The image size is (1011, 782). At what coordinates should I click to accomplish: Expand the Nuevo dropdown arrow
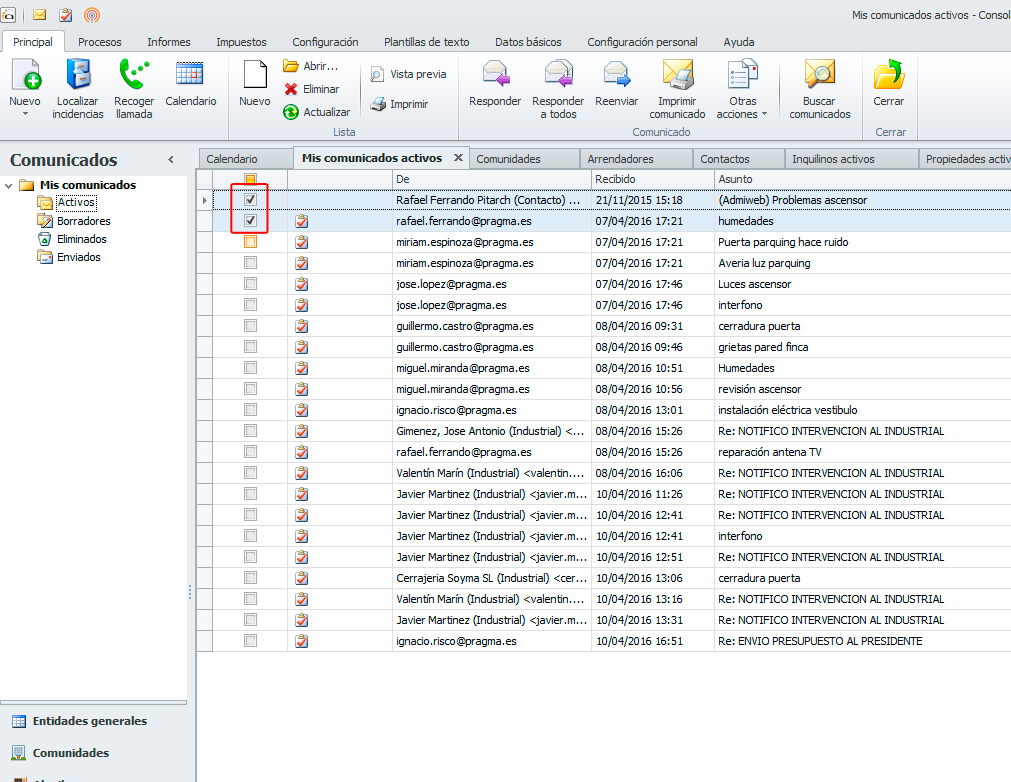point(25,114)
